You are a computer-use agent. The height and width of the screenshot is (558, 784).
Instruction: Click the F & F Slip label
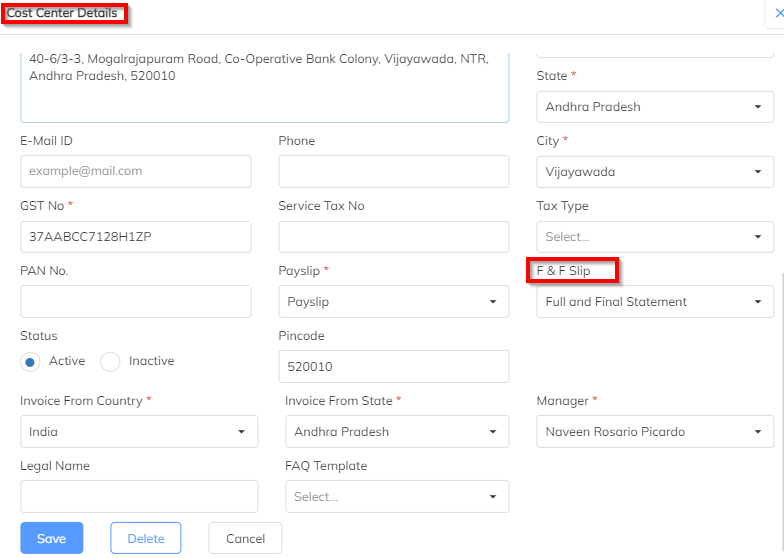563,270
